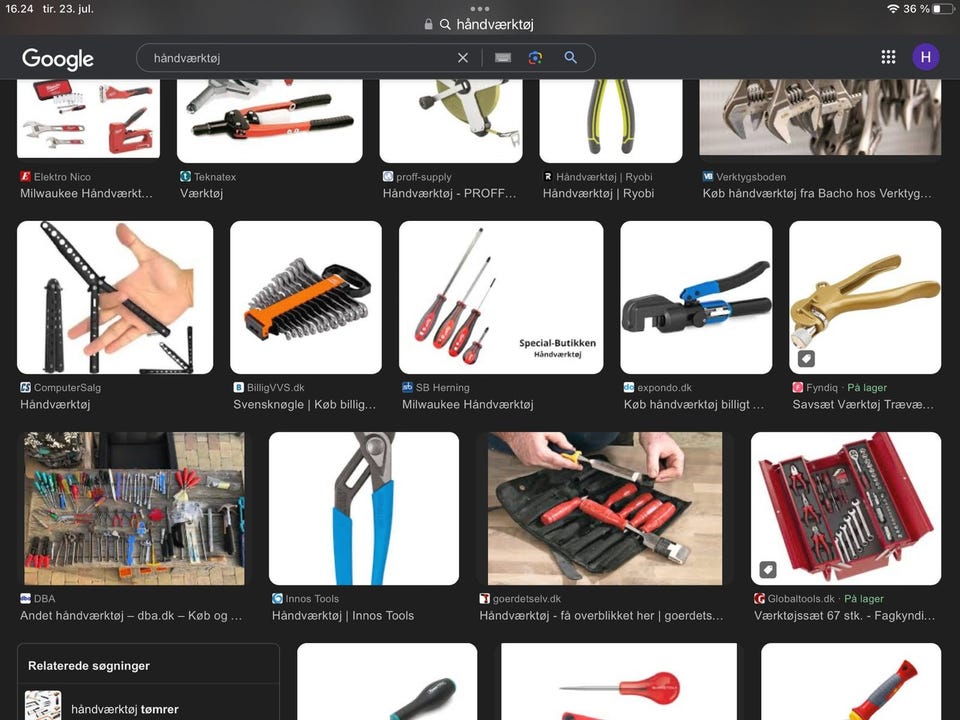The width and height of the screenshot is (960, 720).
Task: Open the Fyndiq golden pliers image
Action: point(865,298)
